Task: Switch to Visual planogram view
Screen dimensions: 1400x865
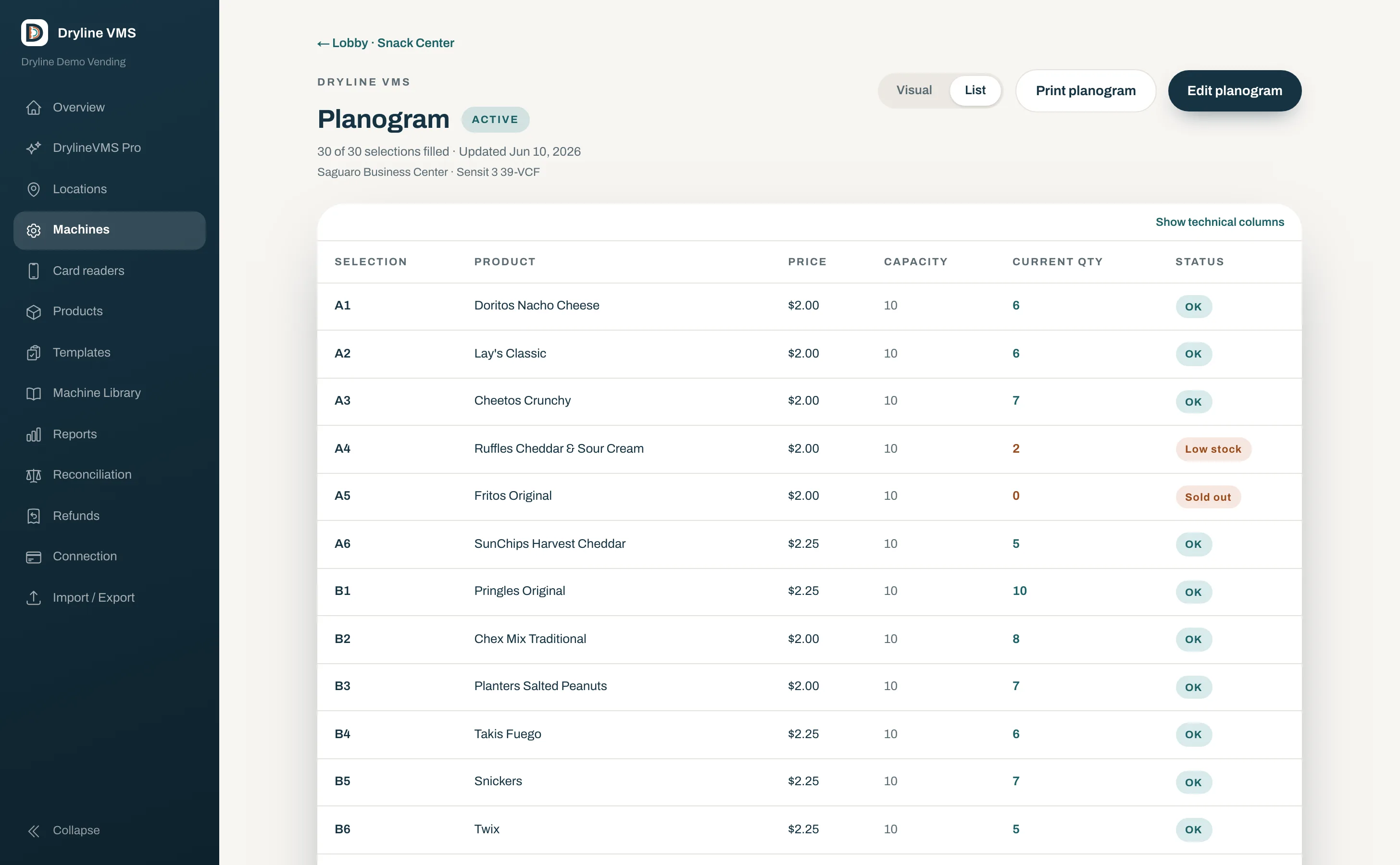Action: [x=913, y=90]
